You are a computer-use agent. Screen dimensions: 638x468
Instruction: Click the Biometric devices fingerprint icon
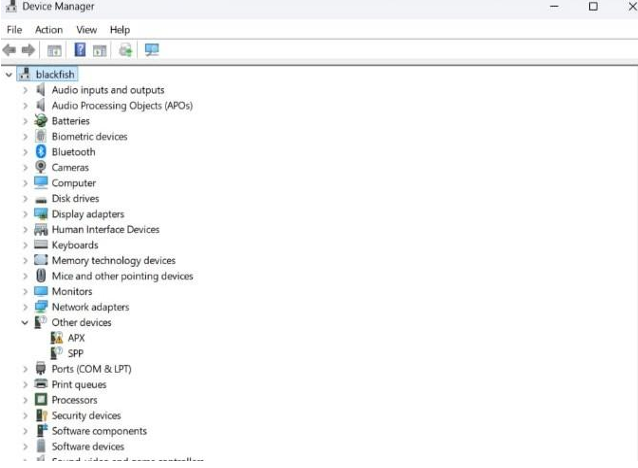(x=41, y=136)
